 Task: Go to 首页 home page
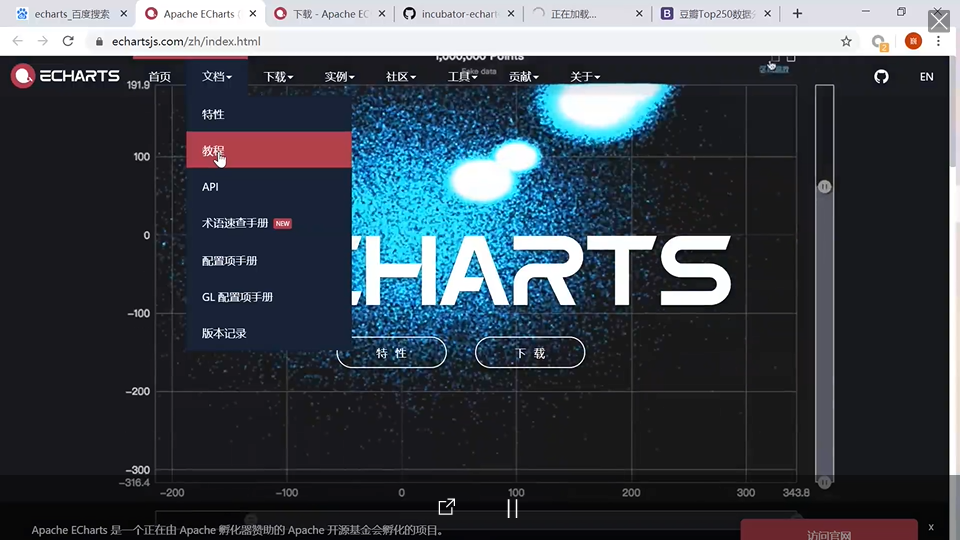click(160, 77)
